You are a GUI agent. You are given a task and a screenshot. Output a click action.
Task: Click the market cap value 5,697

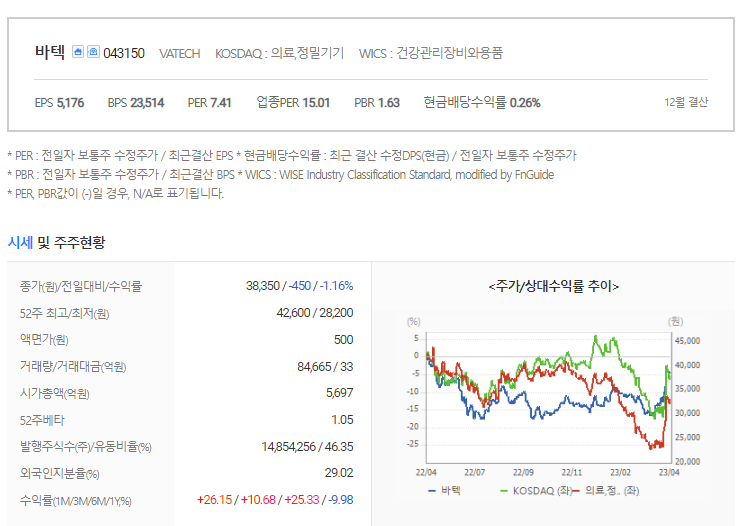[x=340, y=393]
